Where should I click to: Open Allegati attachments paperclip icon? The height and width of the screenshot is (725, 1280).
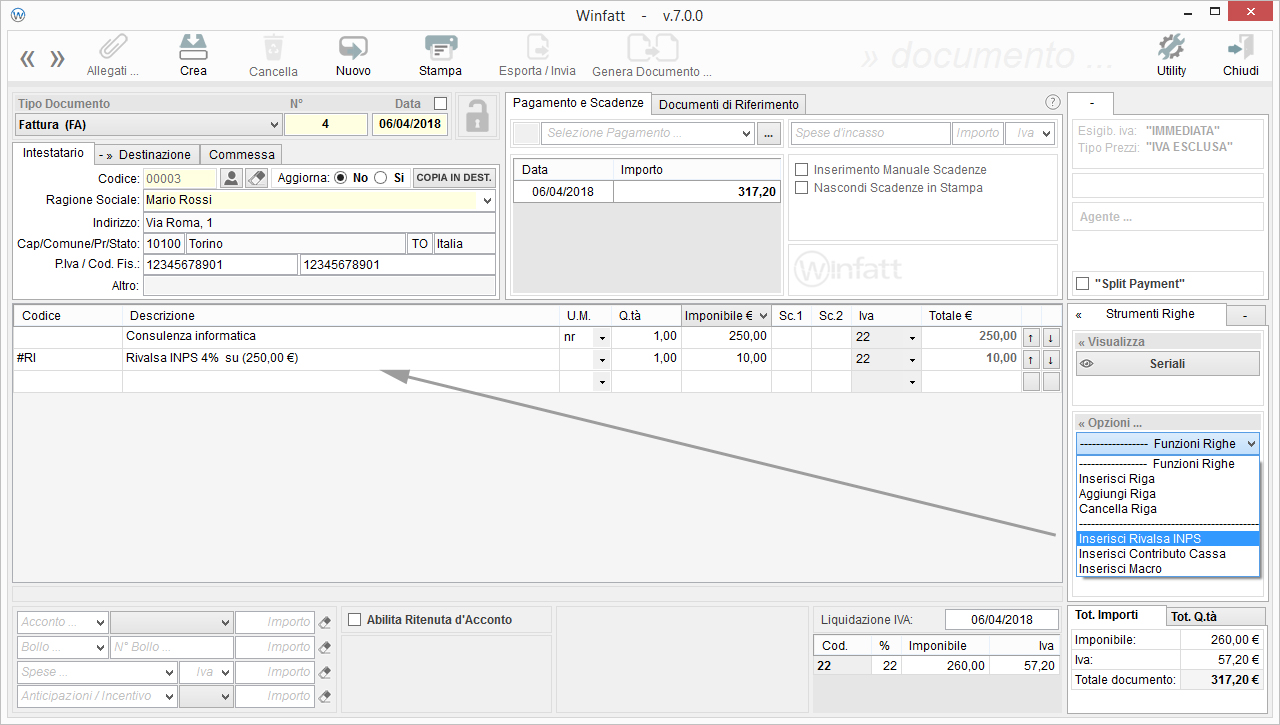[x=113, y=48]
